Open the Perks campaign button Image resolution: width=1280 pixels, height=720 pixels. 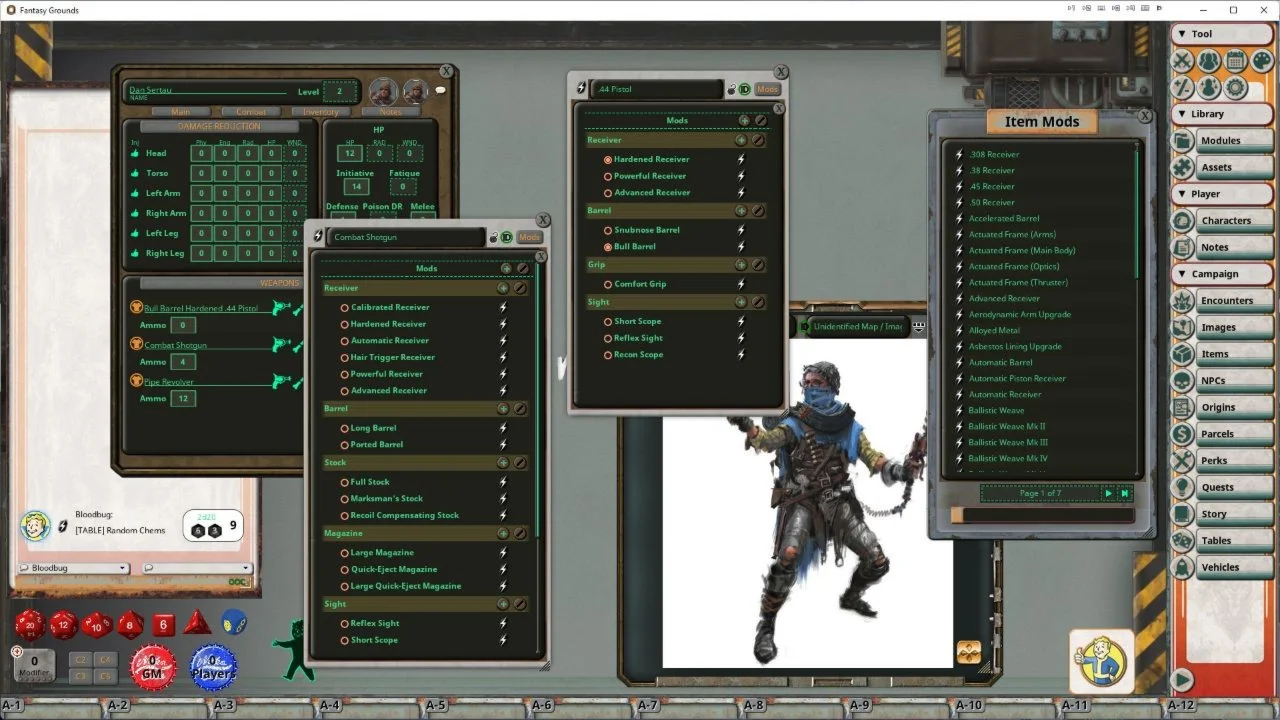(x=1223, y=461)
